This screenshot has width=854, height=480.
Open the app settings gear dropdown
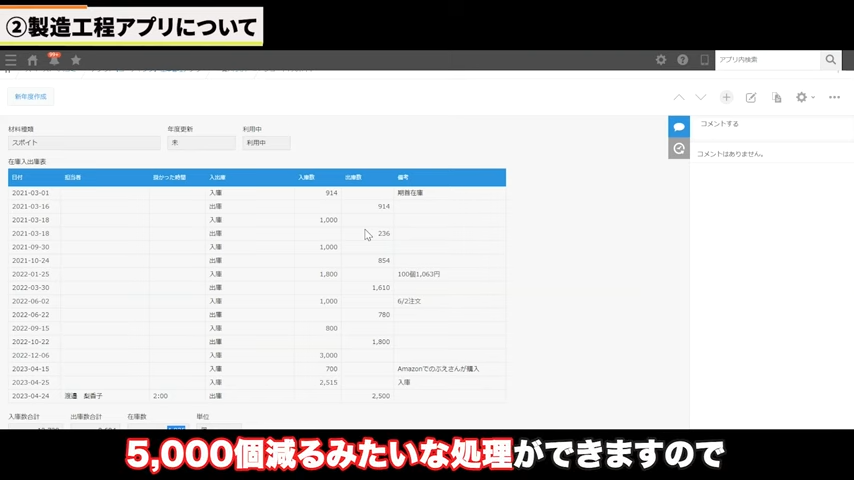[805, 98]
